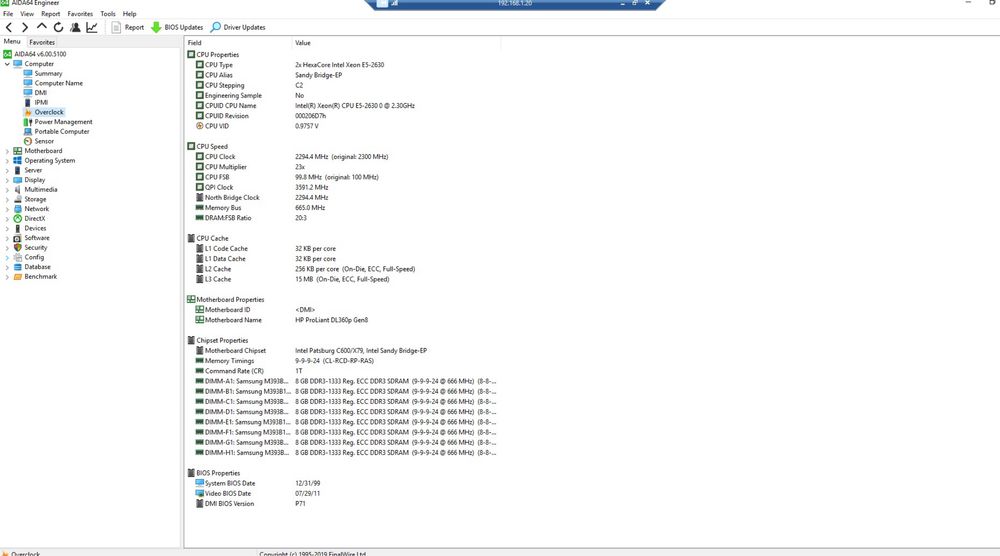This screenshot has height=556, width=1000.
Task: Go back with the left arrow toolbar icon
Action: click(x=9, y=27)
